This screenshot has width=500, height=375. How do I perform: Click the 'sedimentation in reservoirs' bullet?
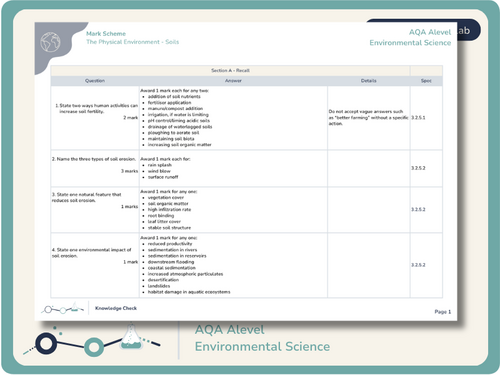click(177, 256)
